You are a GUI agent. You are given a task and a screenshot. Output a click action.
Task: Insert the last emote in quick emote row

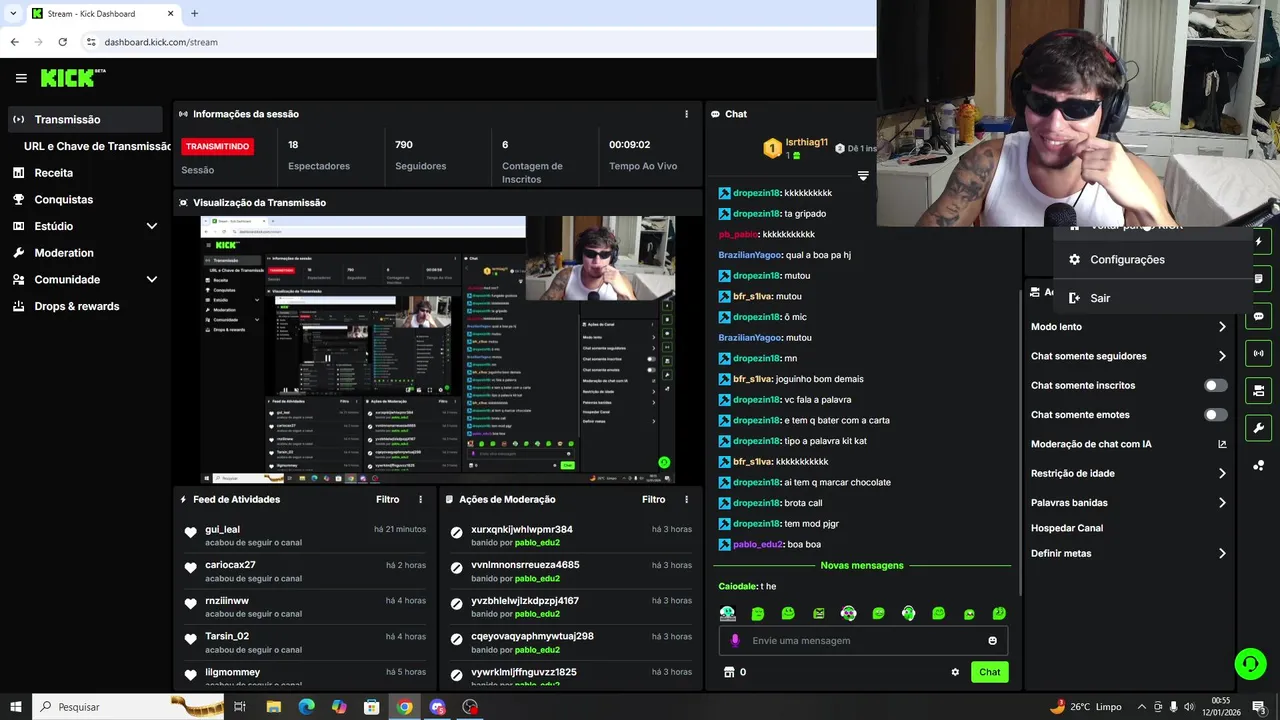(x=999, y=613)
